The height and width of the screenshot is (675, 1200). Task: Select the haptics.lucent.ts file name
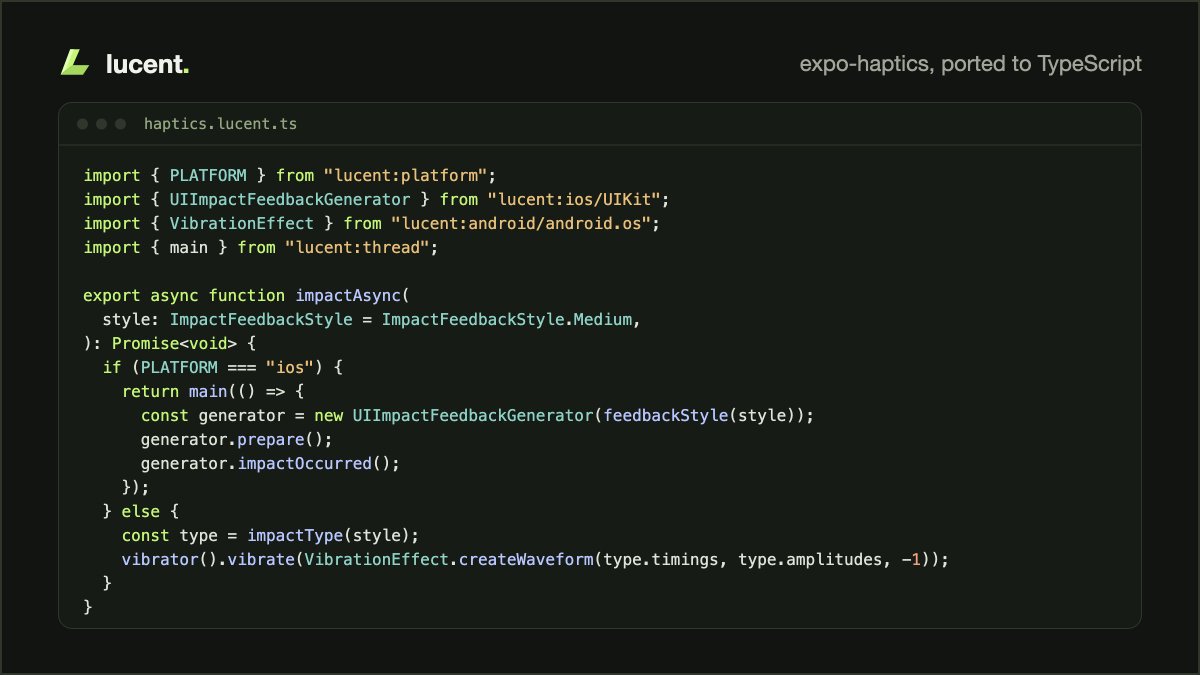tap(220, 124)
